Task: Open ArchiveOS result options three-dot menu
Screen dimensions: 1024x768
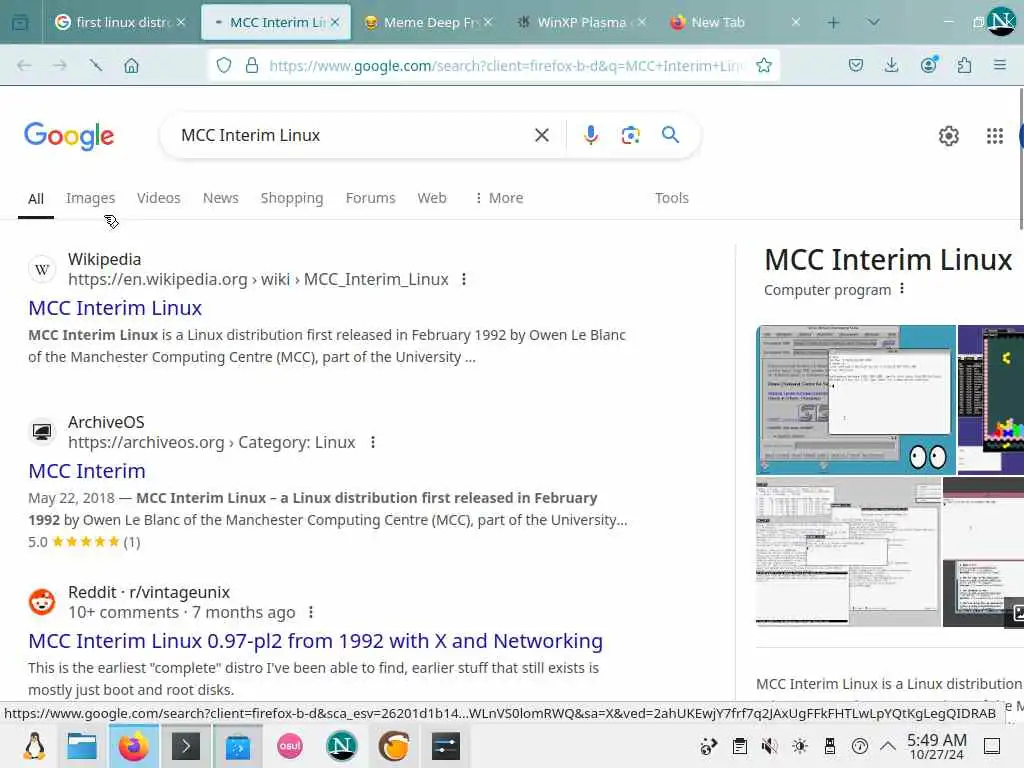Action: 373,442
